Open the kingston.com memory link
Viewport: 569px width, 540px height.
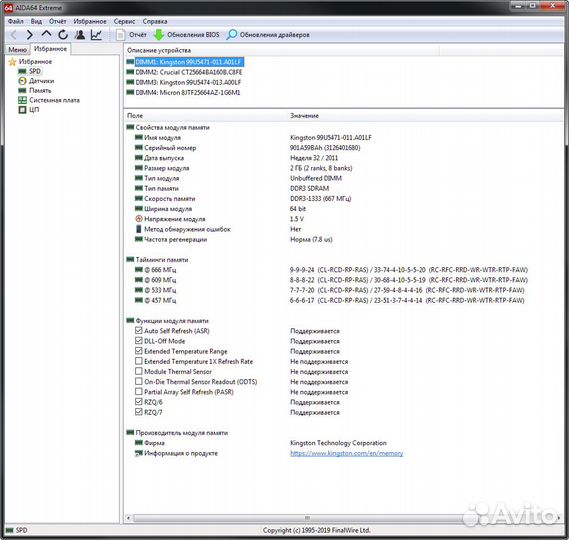pyautogui.click(x=347, y=453)
